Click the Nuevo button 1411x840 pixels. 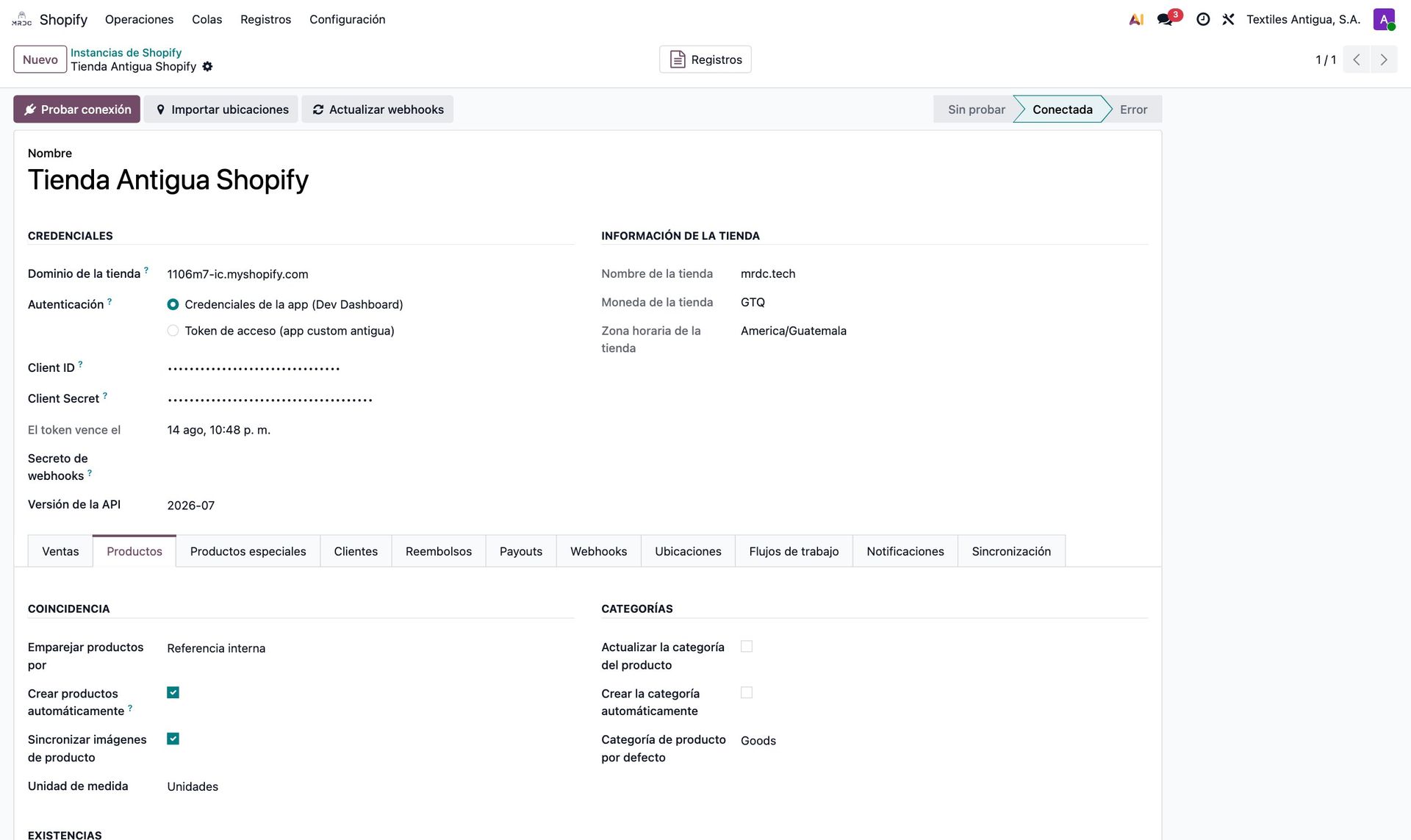(x=40, y=60)
